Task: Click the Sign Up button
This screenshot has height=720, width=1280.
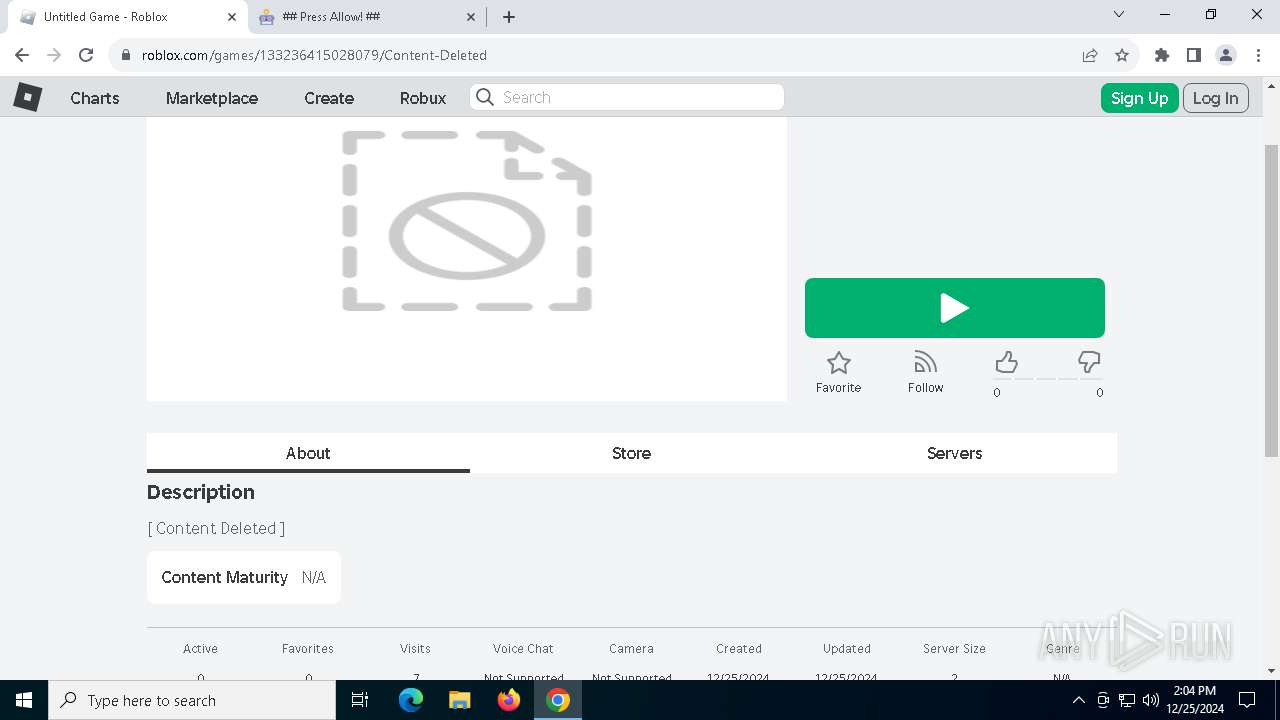Action: coord(1139,98)
